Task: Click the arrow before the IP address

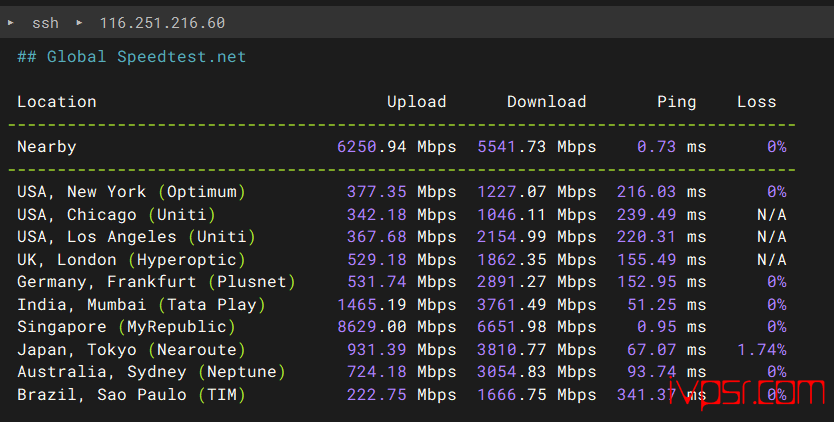Action: point(79,23)
